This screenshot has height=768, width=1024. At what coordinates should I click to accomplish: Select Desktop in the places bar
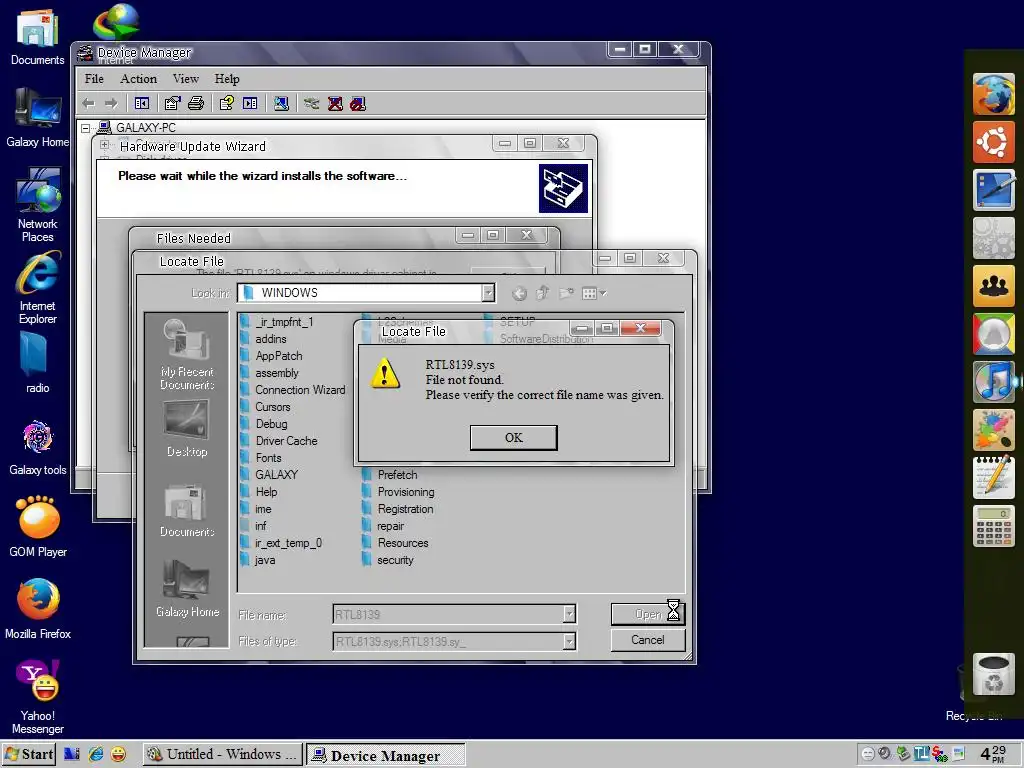coord(187,428)
